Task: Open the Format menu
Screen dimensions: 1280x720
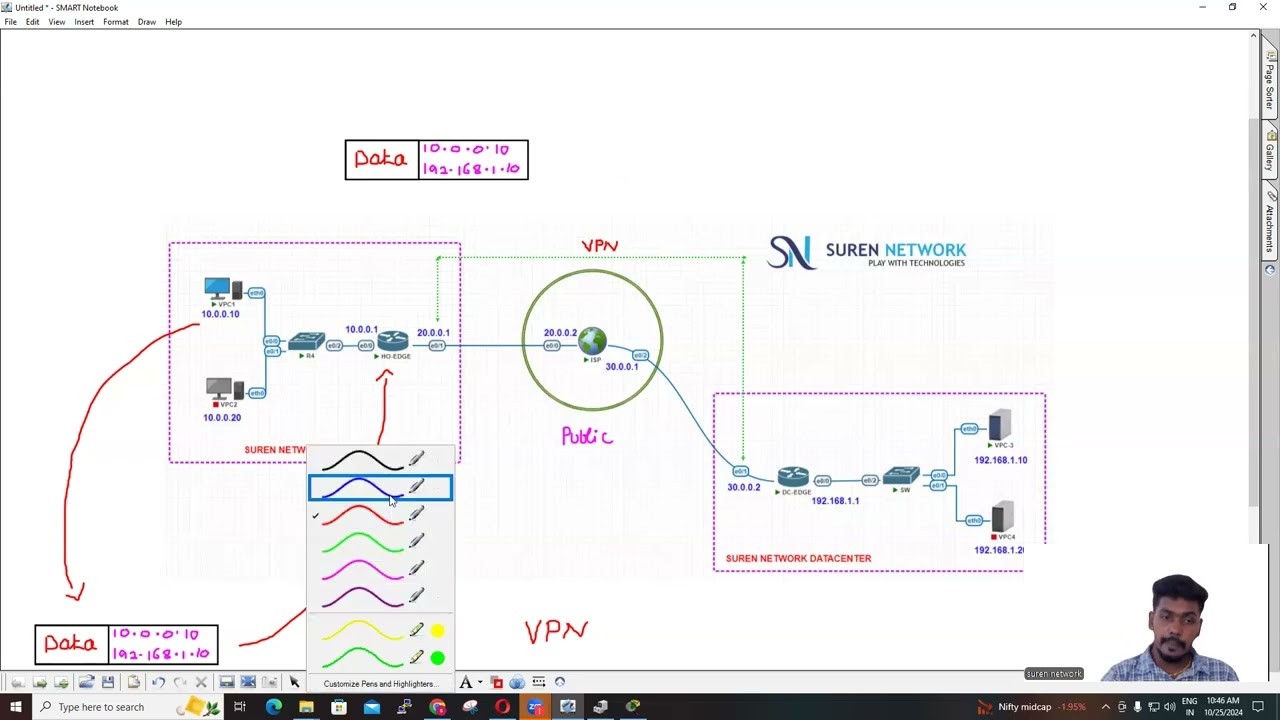Action: tap(115, 22)
